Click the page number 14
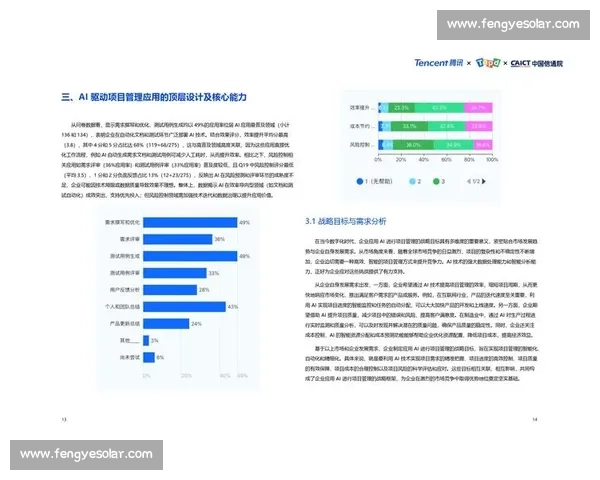Image resolution: width=600 pixels, height=480 pixels. [x=535, y=420]
